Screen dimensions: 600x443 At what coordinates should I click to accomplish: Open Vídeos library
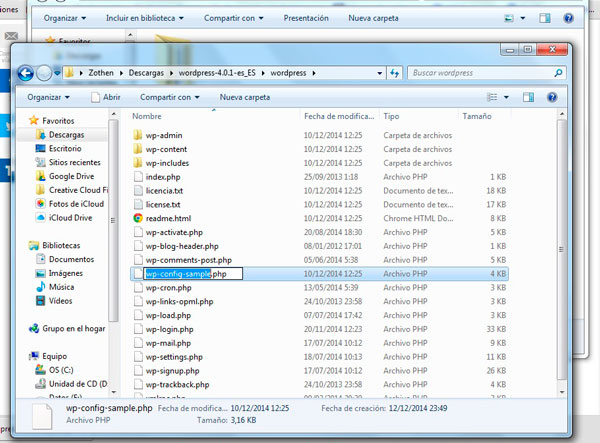tap(54, 301)
